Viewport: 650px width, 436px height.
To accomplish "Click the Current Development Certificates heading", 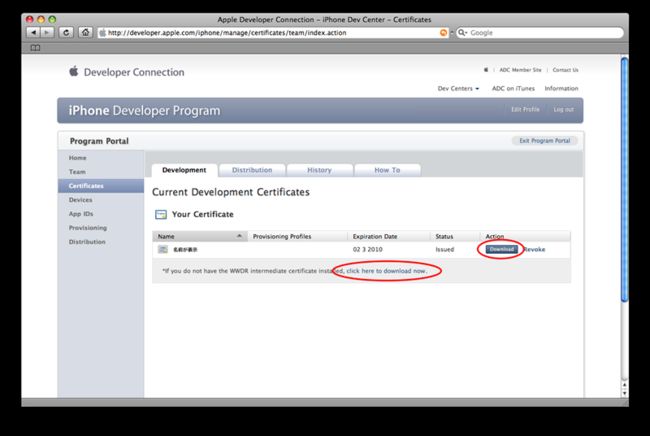I will pos(230,192).
